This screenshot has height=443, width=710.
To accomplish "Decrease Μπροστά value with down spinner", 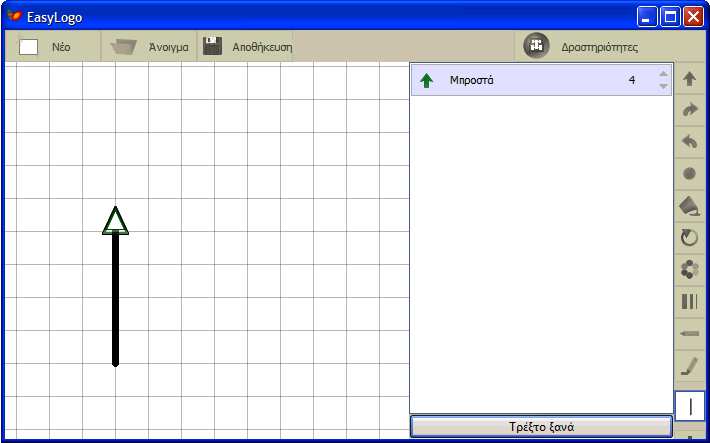I will [x=663, y=86].
